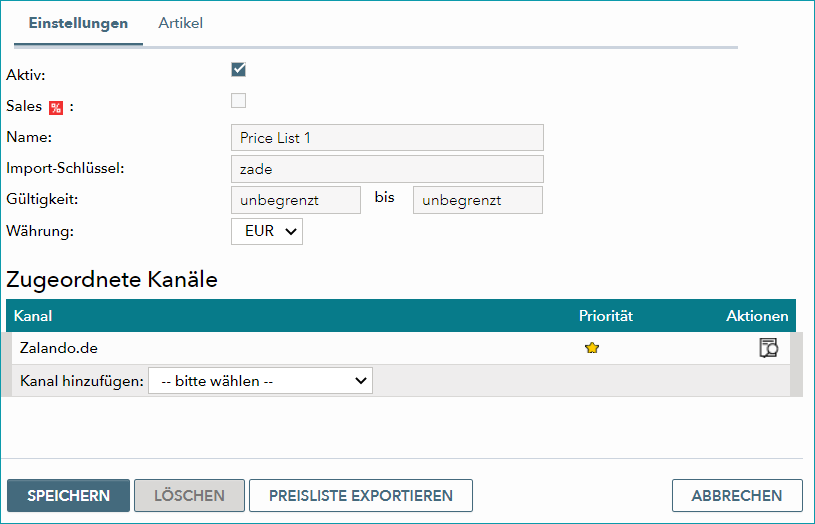The width and height of the screenshot is (815, 524).
Task: Click the Priorität column header
Action: coord(606,316)
